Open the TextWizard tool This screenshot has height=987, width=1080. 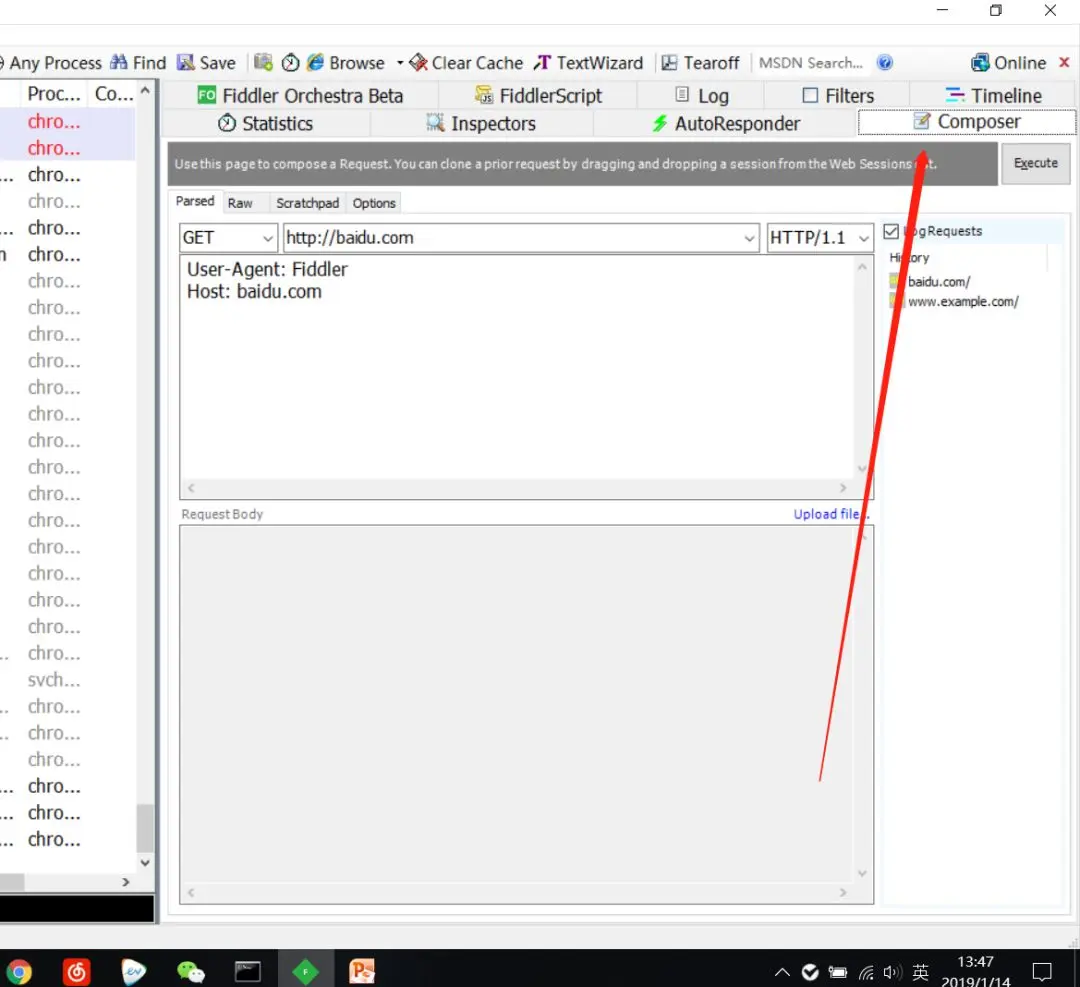[588, 63]
